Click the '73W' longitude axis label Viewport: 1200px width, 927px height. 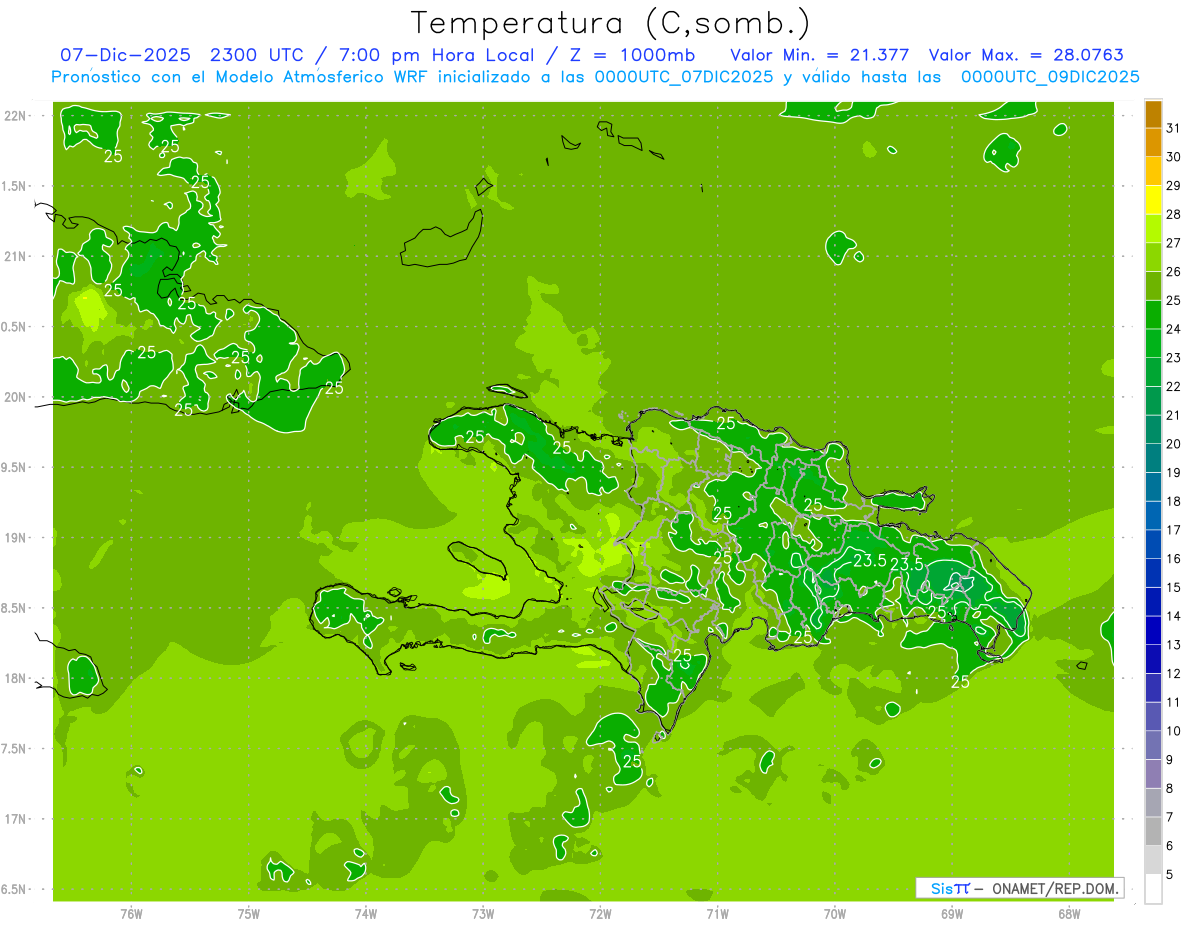click(483, 914)
